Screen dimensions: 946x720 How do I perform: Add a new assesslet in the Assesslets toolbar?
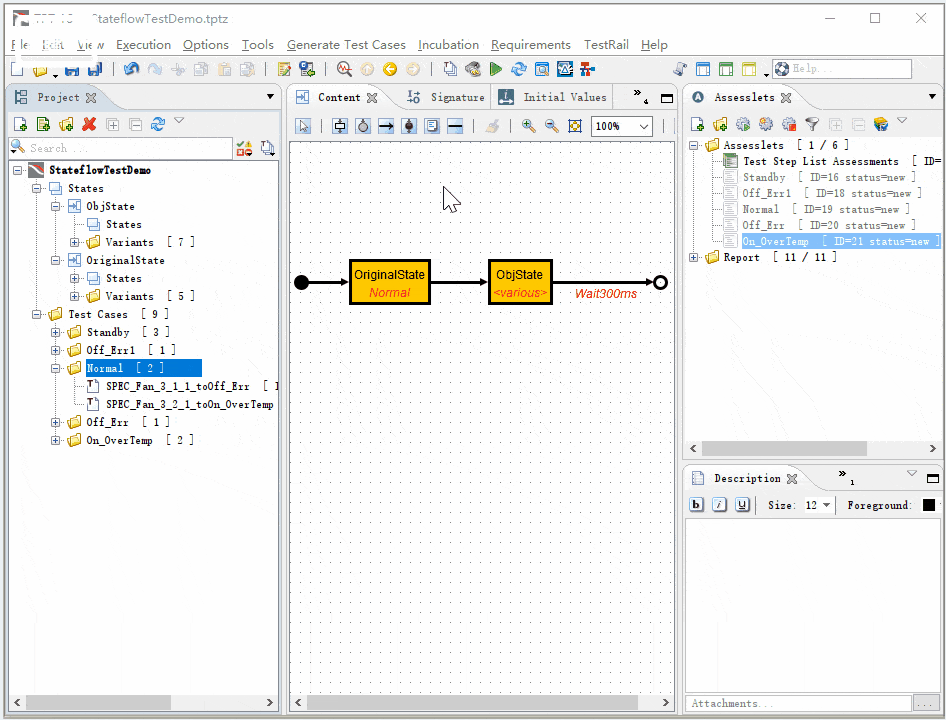(697, 124)
